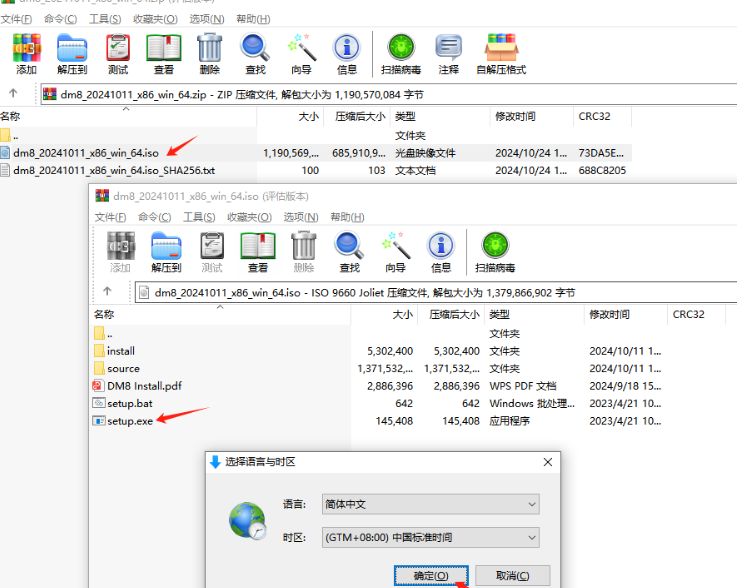Open 工具(S) menu in zip window
737x588 pixels.
(x=105, y=19)
